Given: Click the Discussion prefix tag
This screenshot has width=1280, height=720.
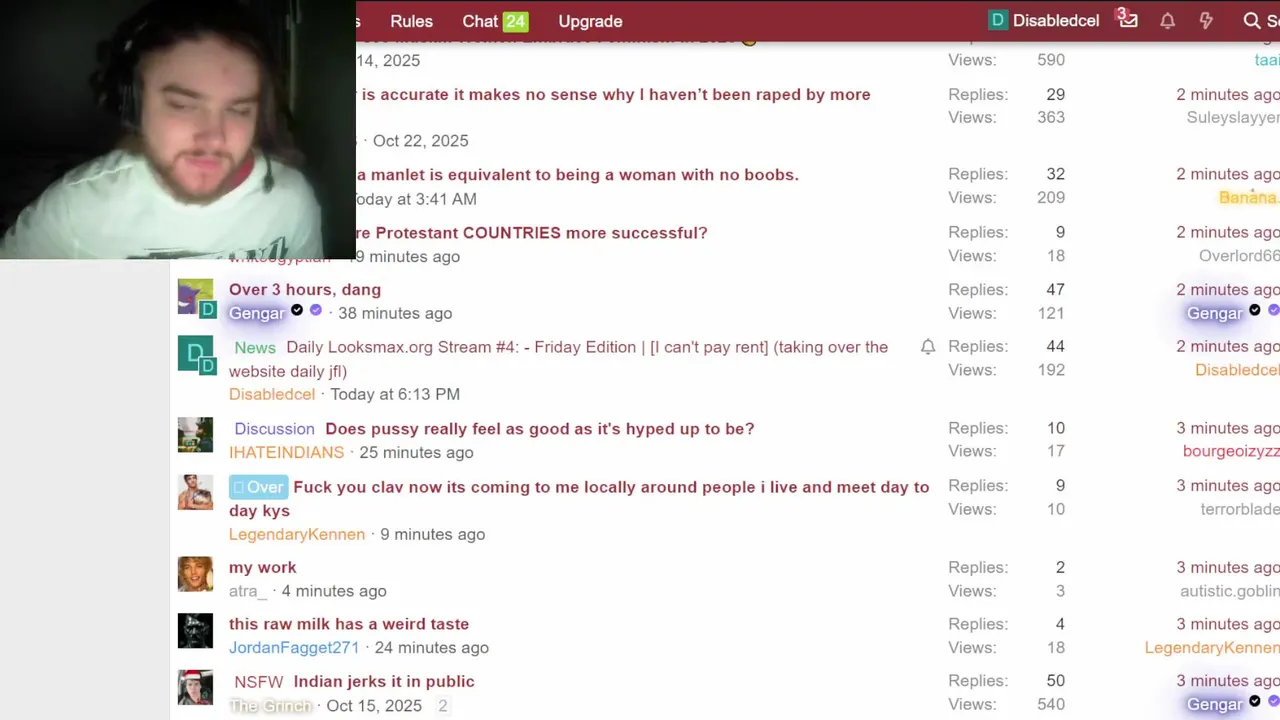Looking at the screenshot, I should pyautogui.click(x=274, y=429).
